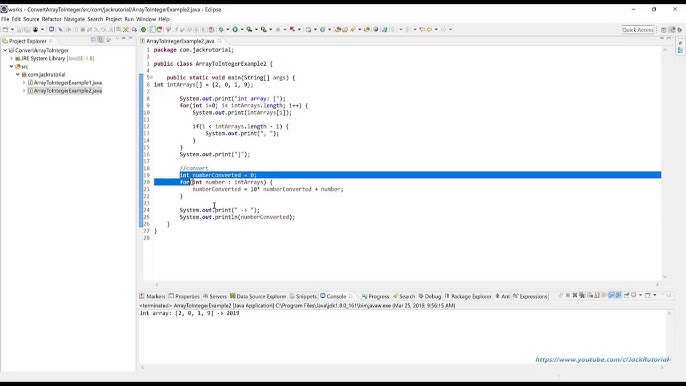The width and height of the screenshot is (686, 386).
Task: Click Link with Editor in Project Explorer
Action: point(100,40)
